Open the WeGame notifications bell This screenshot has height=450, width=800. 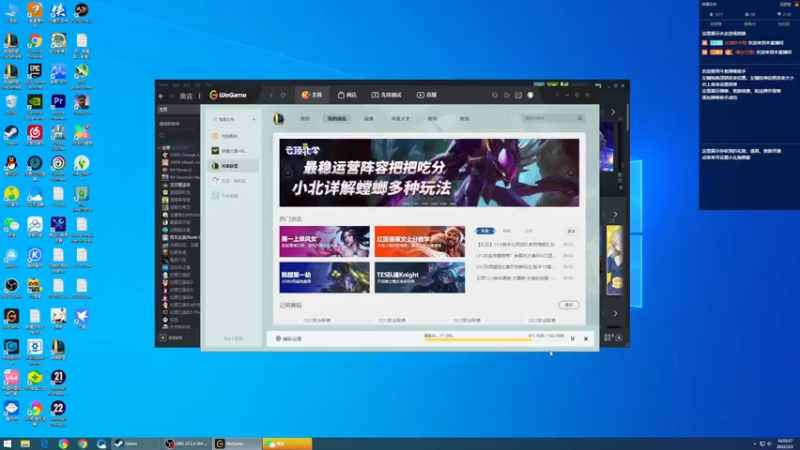tap(494, 95)
